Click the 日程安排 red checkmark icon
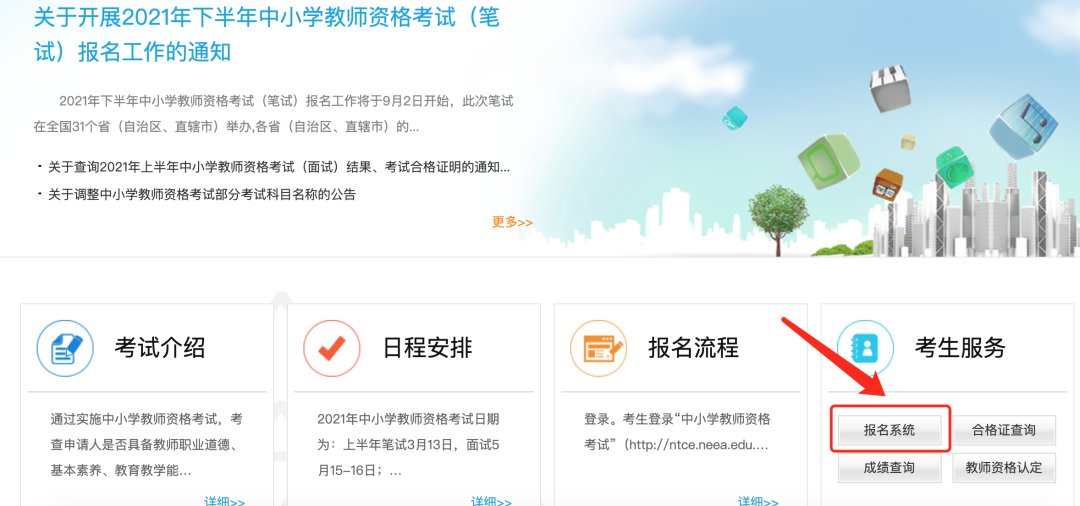Screen dimensions: 1080x506 (331, 348)
